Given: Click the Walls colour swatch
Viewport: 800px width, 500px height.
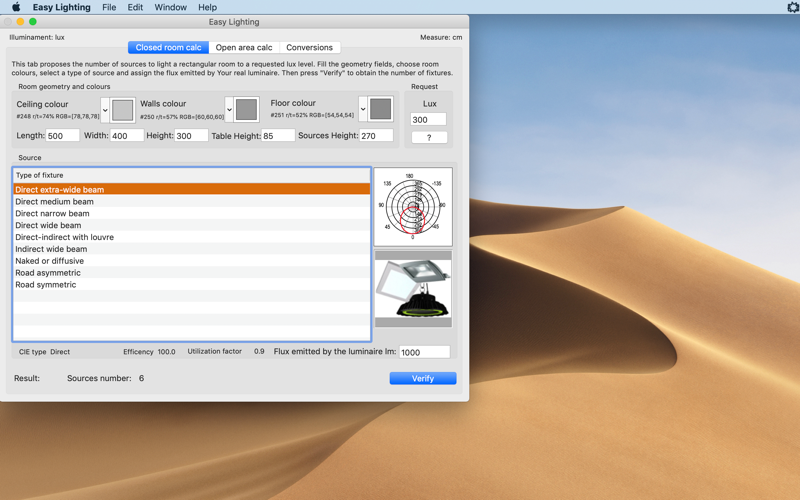Looking at the screenshot, I should (x=246, y=110).
